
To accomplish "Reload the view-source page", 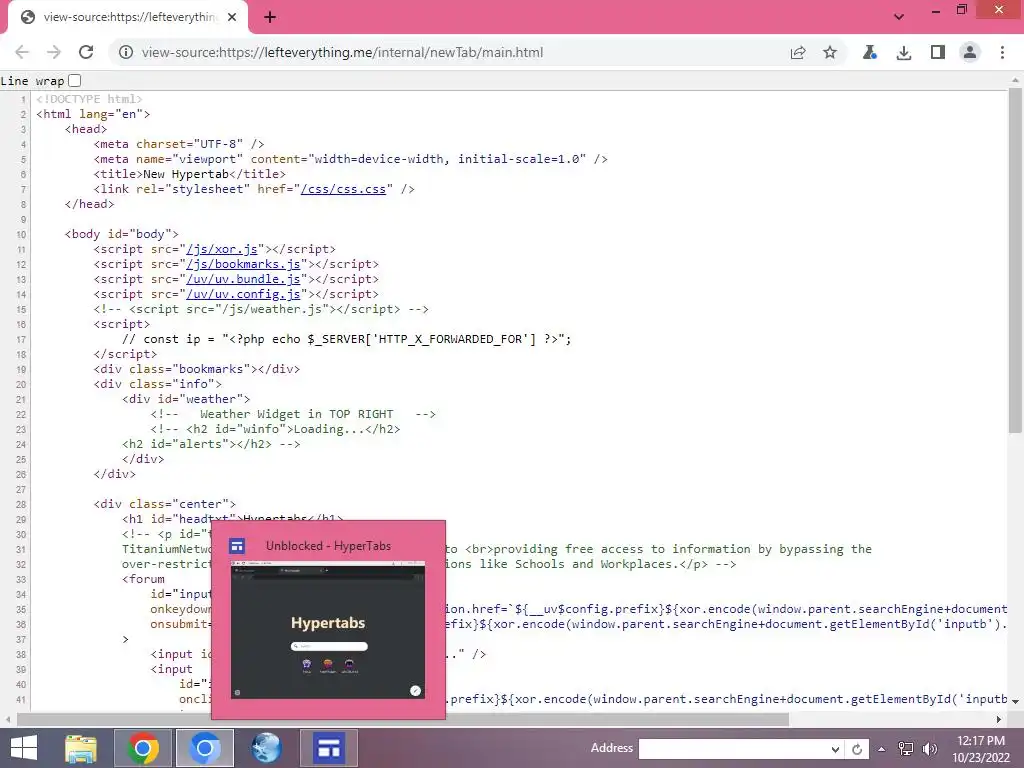I will [x=86, y=52].
